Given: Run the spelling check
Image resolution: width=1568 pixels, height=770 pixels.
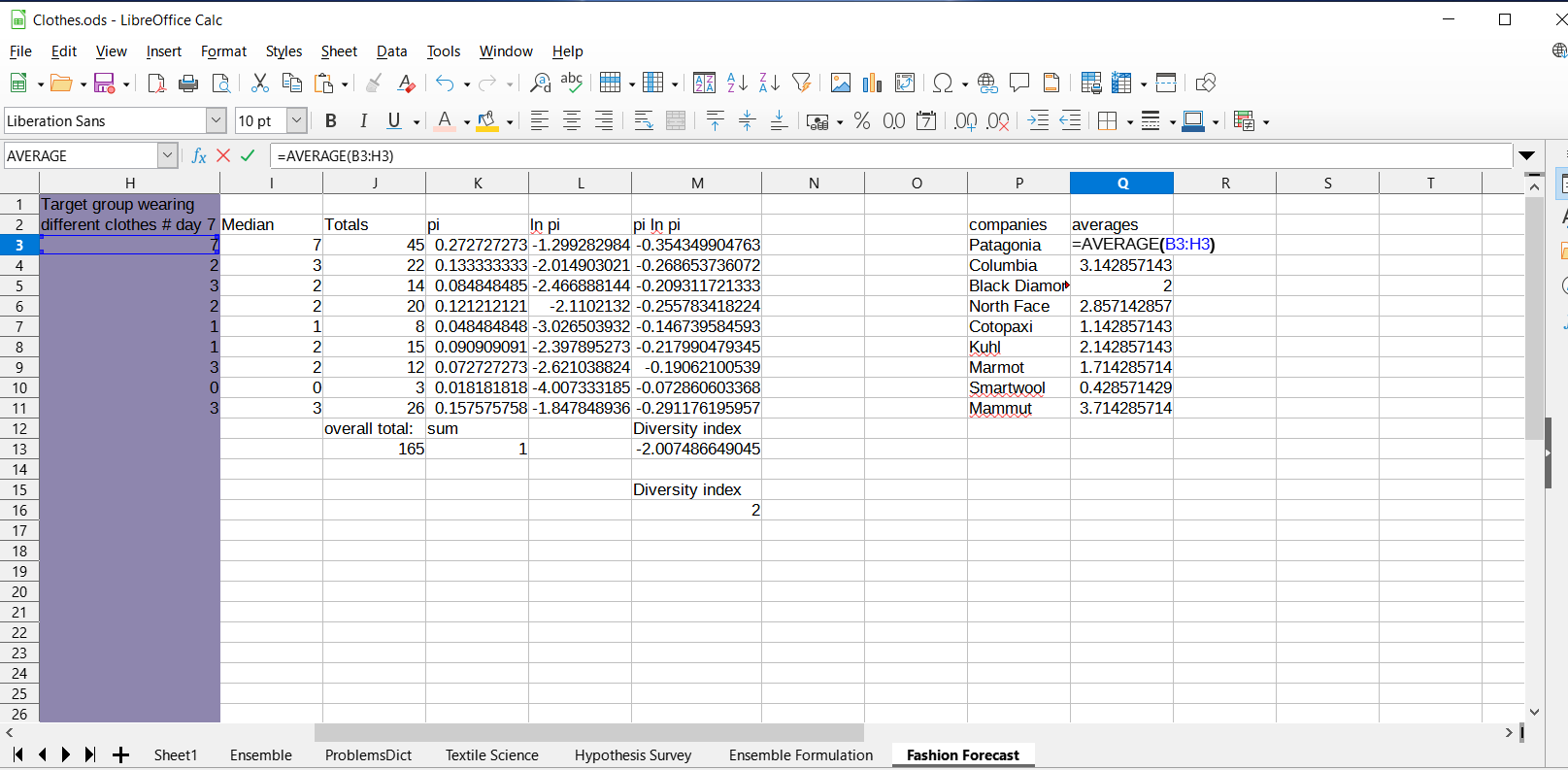Looking at the screenshot, I should tap(572, 84).
